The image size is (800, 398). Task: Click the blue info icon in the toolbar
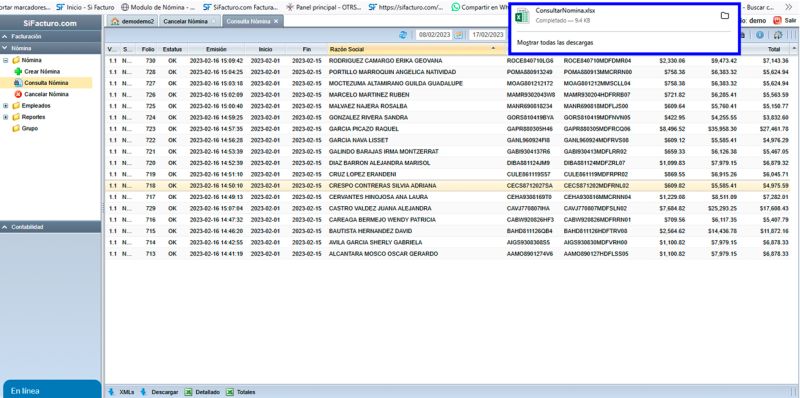(760, 35)
